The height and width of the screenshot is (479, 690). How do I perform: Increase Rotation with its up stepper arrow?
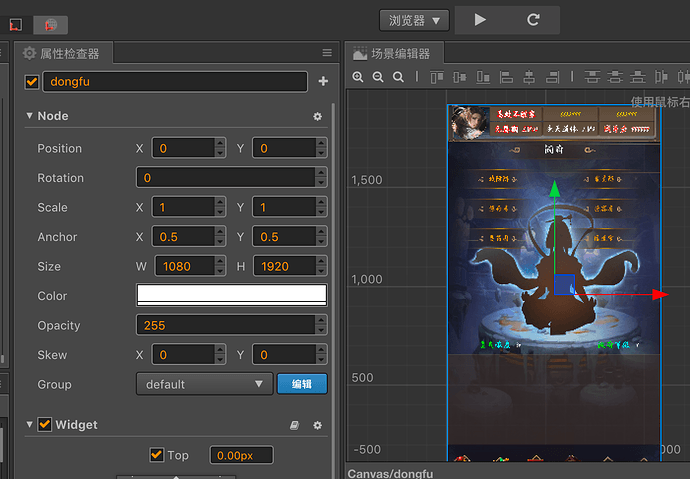321,172
